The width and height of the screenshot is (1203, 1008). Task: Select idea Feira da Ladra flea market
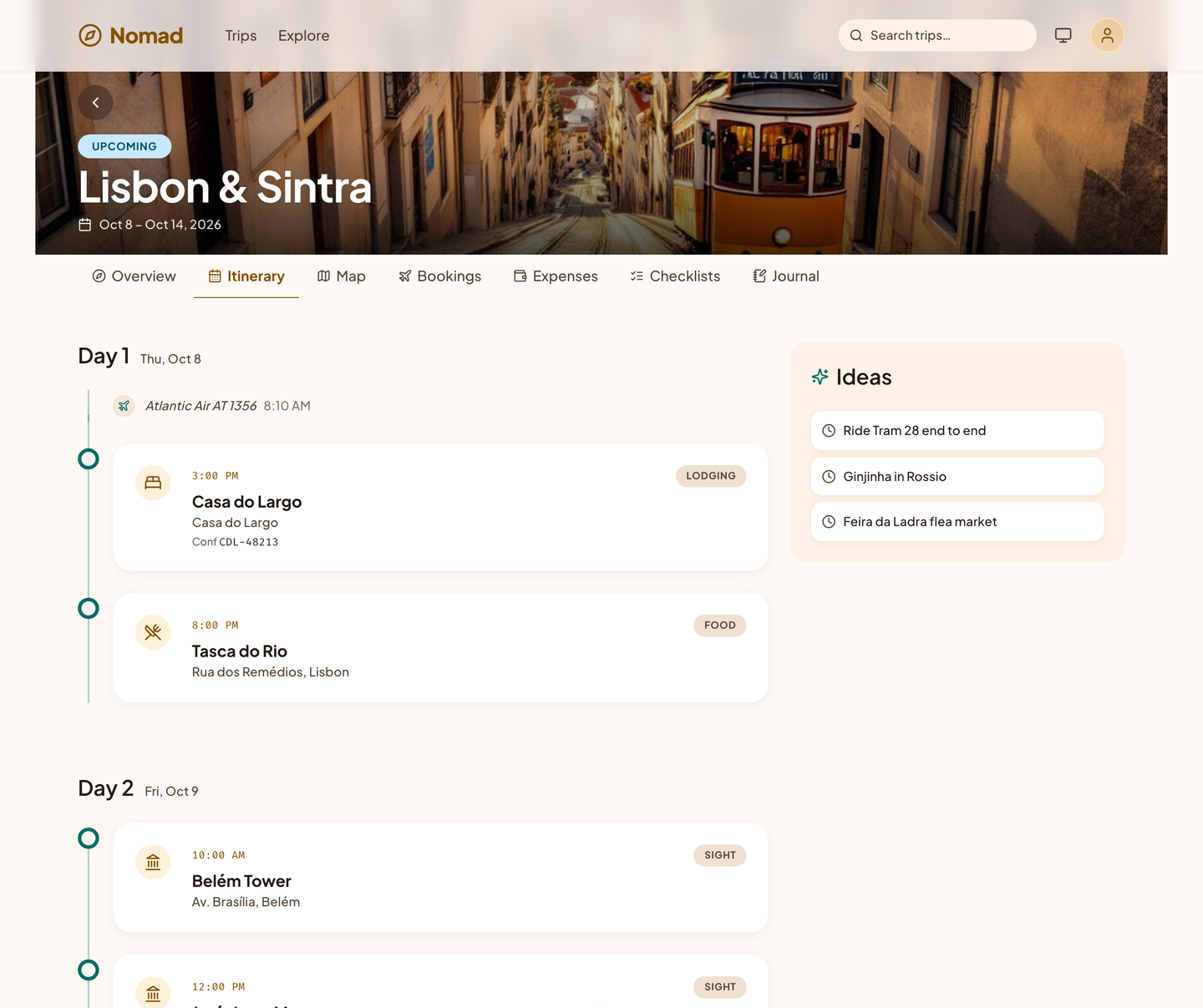pos(957,522)
